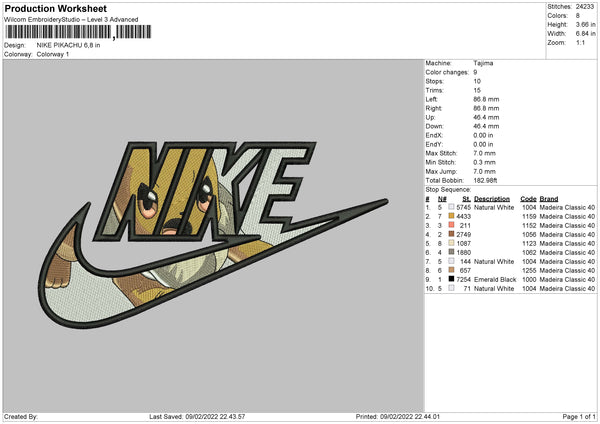Select the Colorway 1 value

(x=53, y=54)
